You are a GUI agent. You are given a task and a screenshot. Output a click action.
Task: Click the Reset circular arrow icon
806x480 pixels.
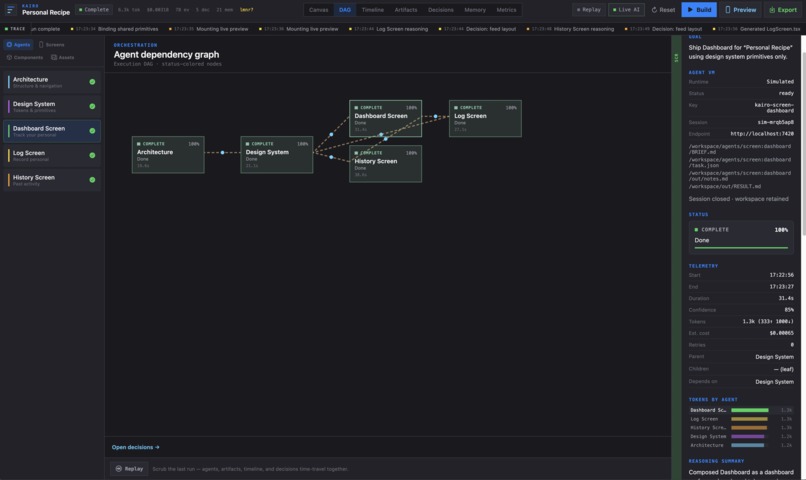pyautogui.click(x=654, y=10)
